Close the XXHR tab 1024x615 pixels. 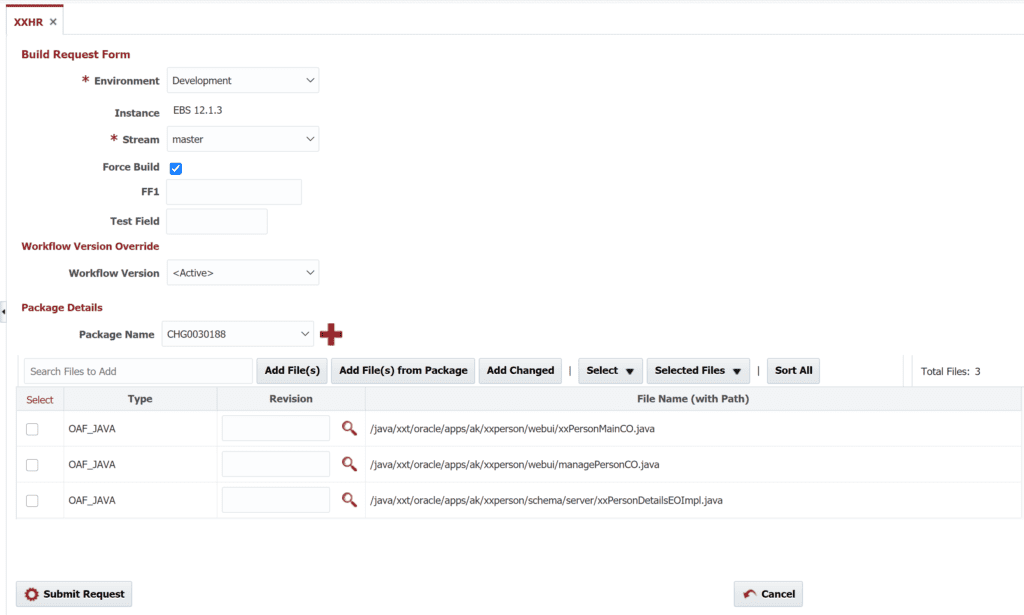point(53,22)
